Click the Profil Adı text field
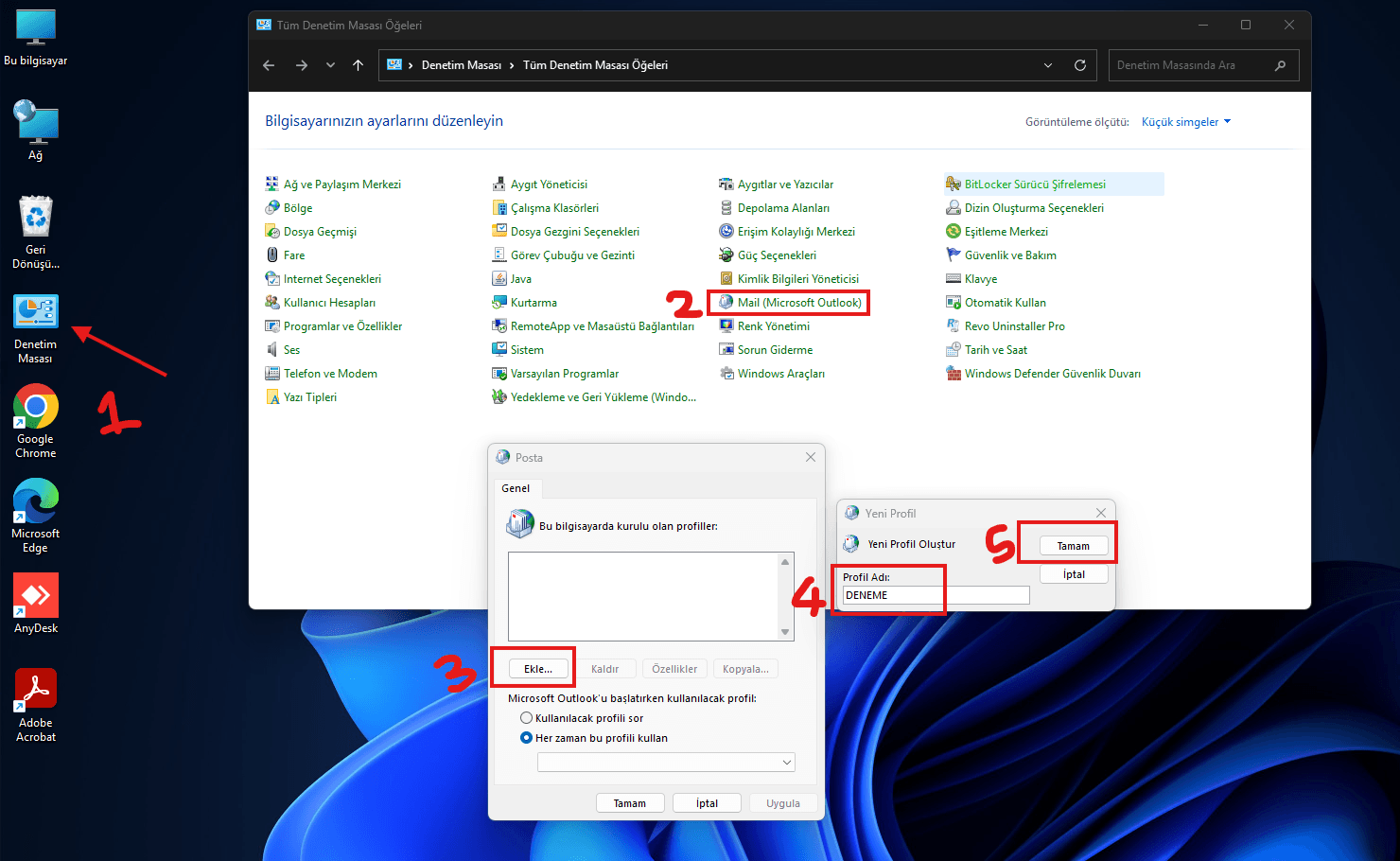 point(936,595)
